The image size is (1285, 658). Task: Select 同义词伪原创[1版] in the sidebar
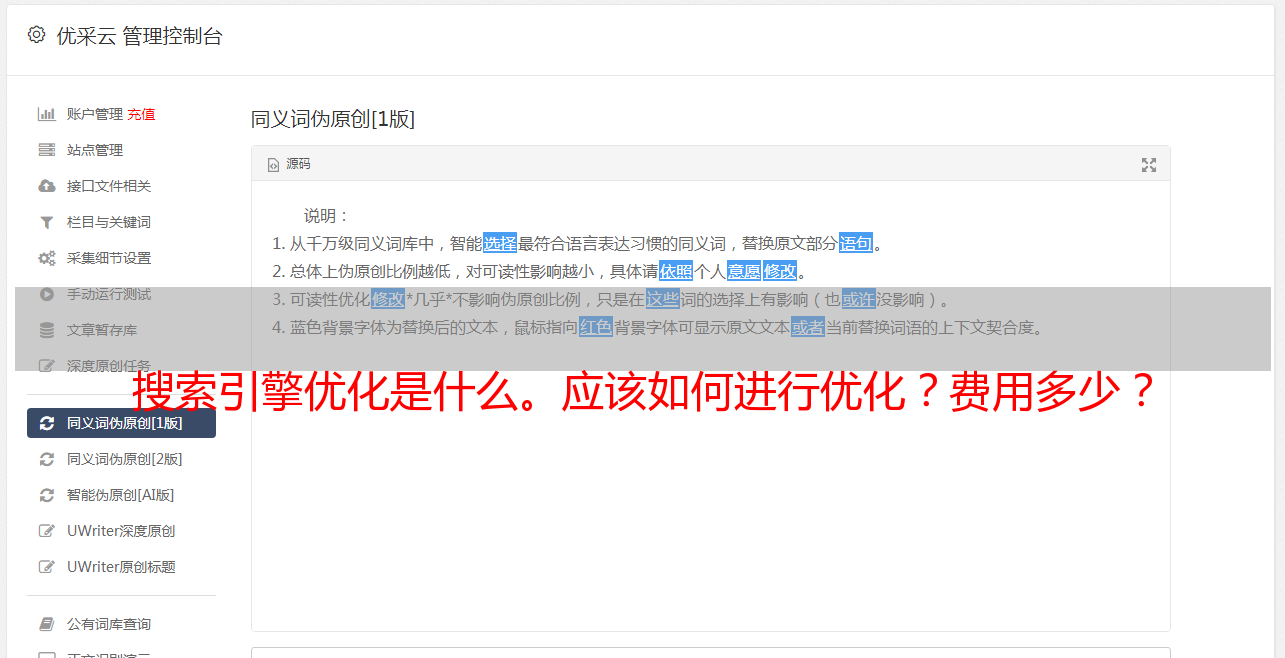tap(121, 423)
